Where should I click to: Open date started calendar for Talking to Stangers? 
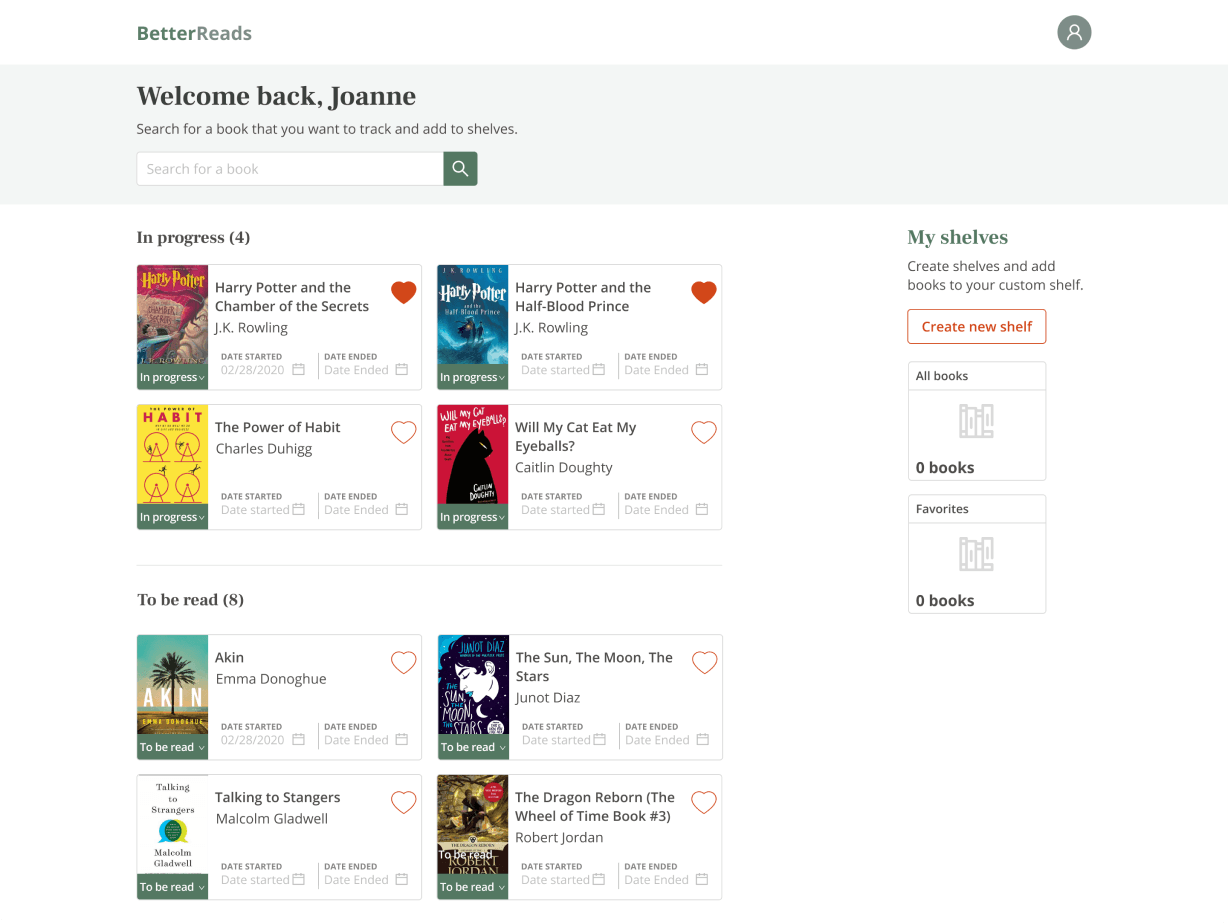coord(298,880)
